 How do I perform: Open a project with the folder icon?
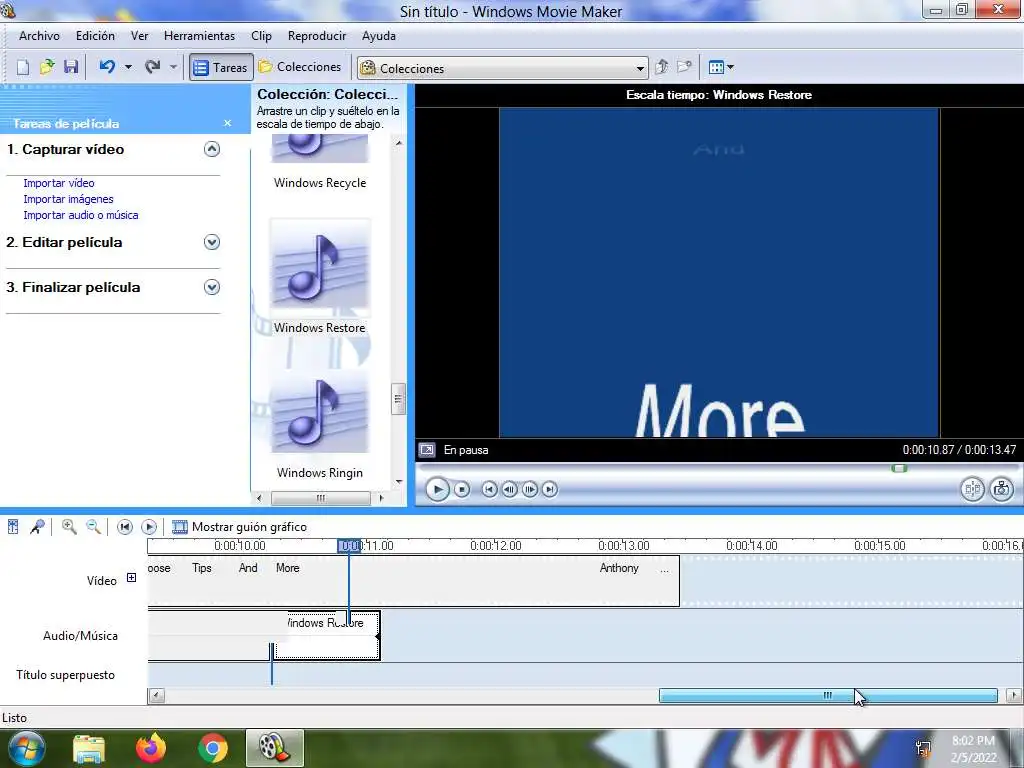(x=47, y=67)
